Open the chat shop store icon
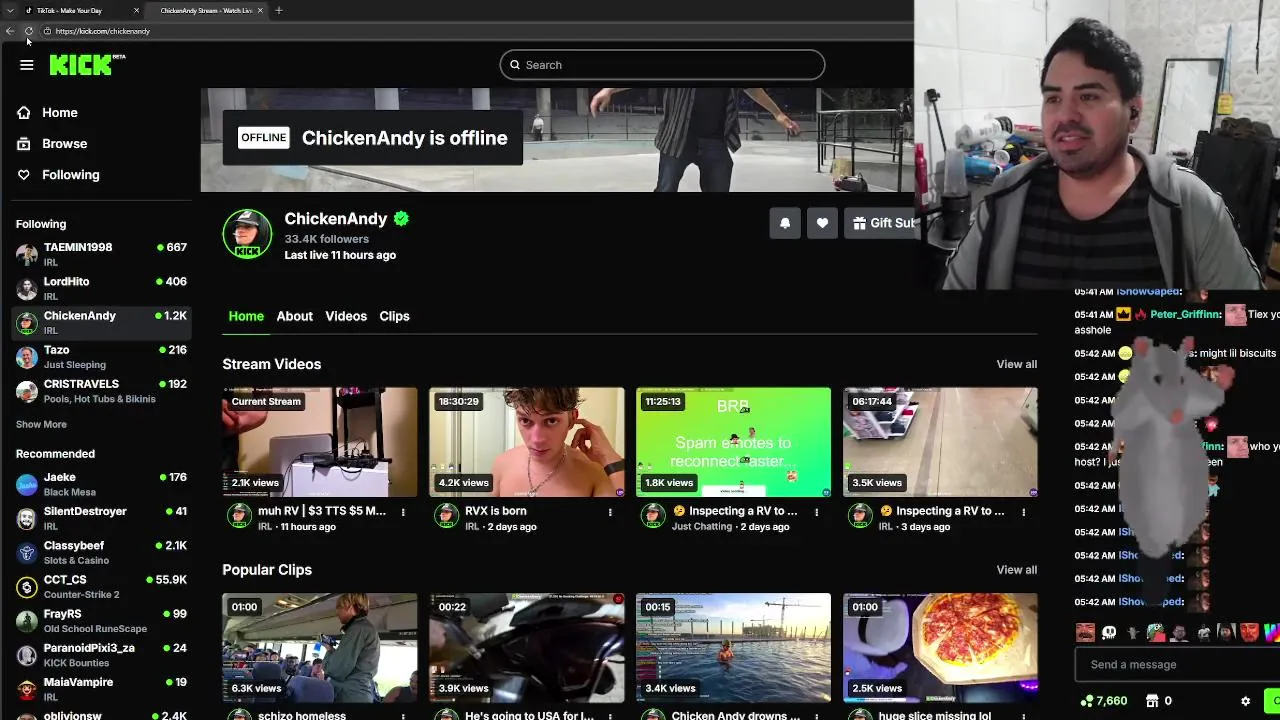 (1152, 701)
